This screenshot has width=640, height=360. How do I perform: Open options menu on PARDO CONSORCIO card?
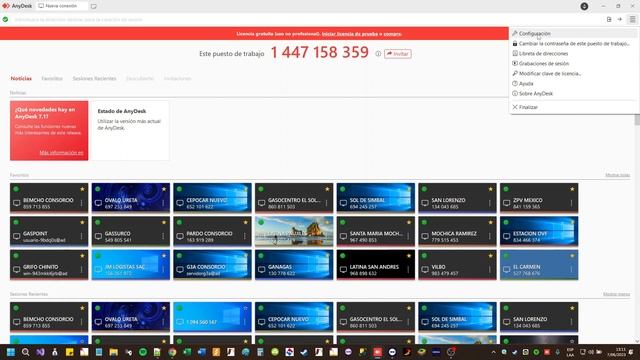pyautogui.click(x=245, y=236)
